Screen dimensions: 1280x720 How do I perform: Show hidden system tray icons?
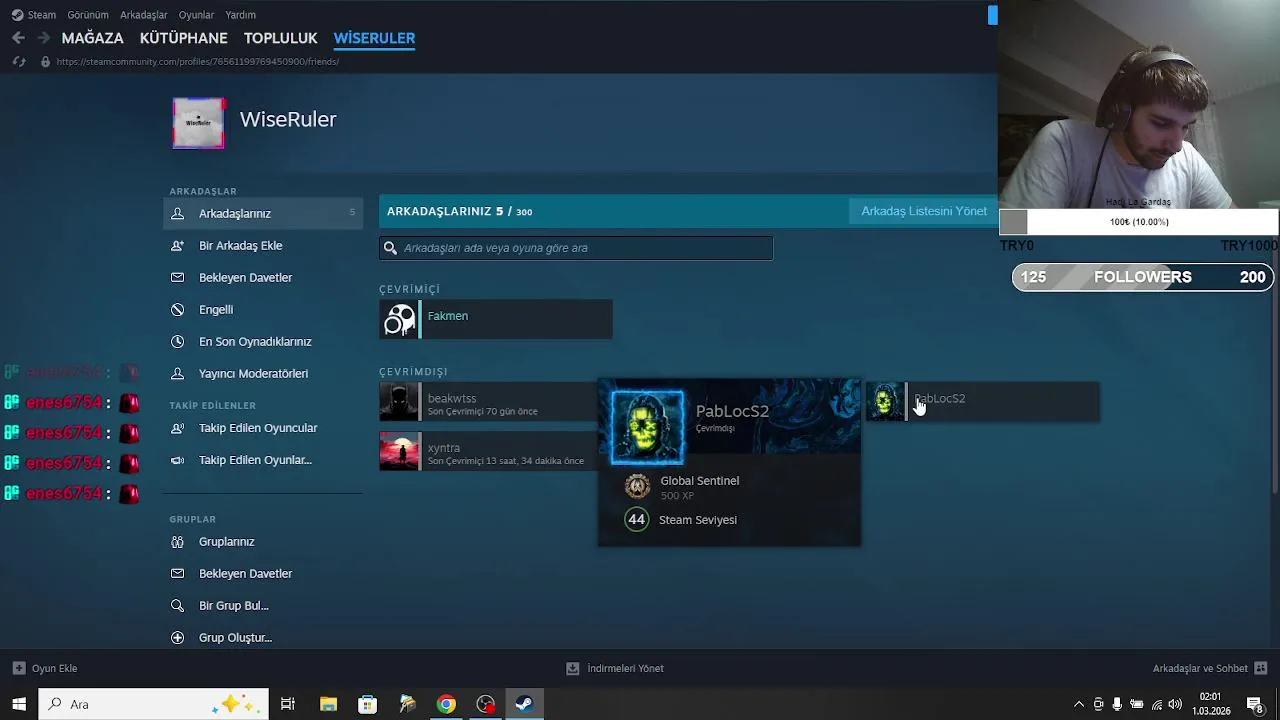tap(1079, 704)
